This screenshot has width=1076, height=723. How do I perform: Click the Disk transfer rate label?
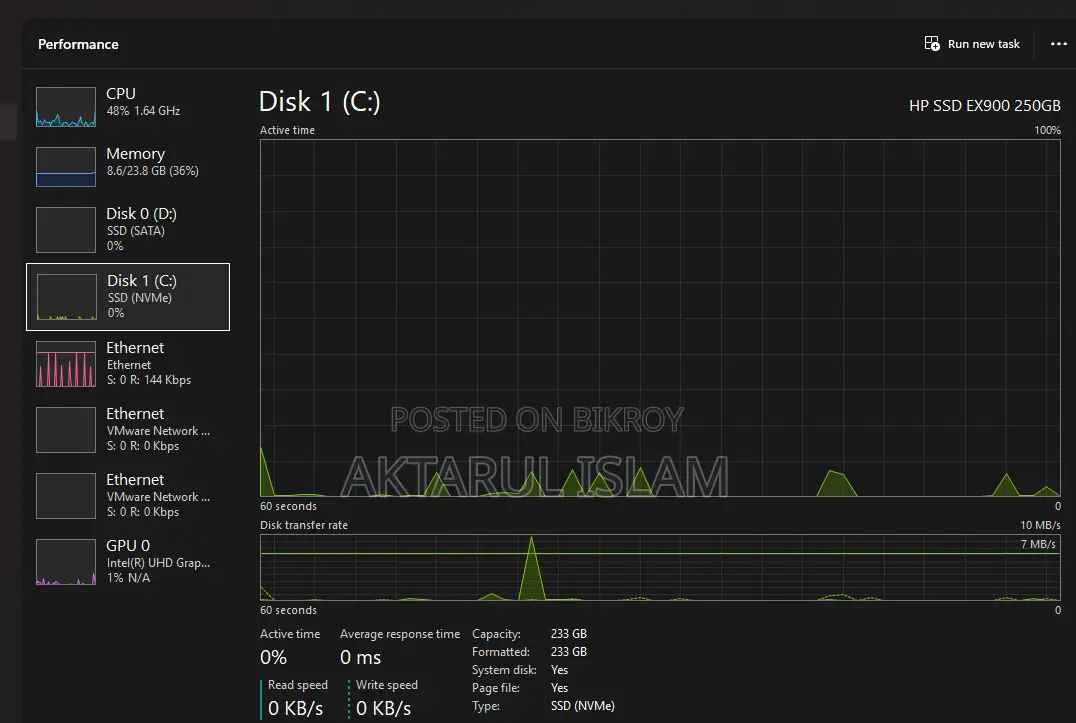304,525
